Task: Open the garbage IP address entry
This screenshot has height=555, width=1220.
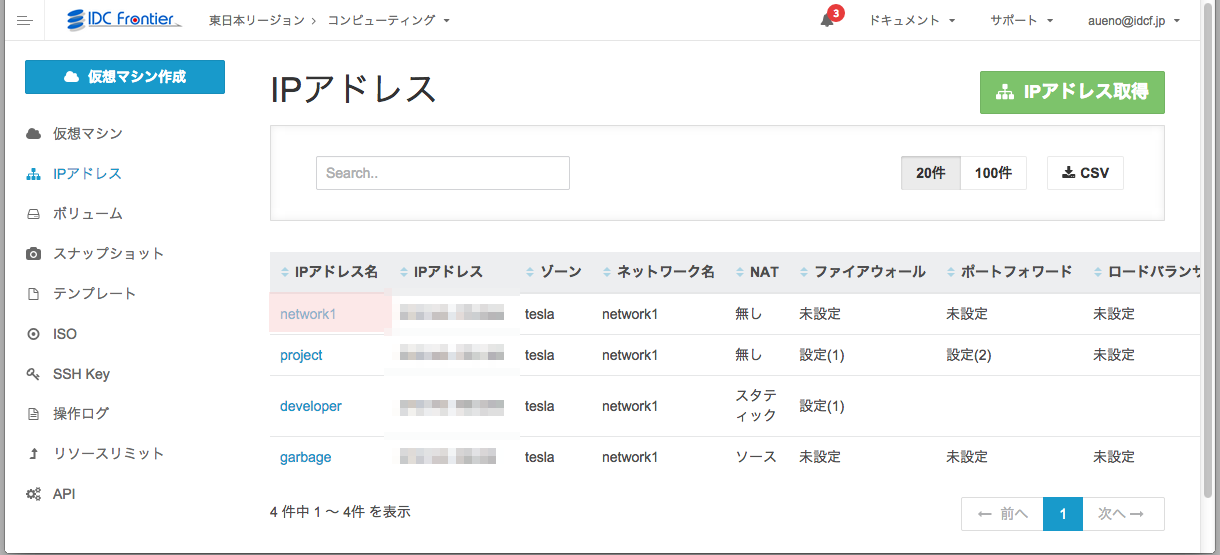Action: [x=306, y=457]
